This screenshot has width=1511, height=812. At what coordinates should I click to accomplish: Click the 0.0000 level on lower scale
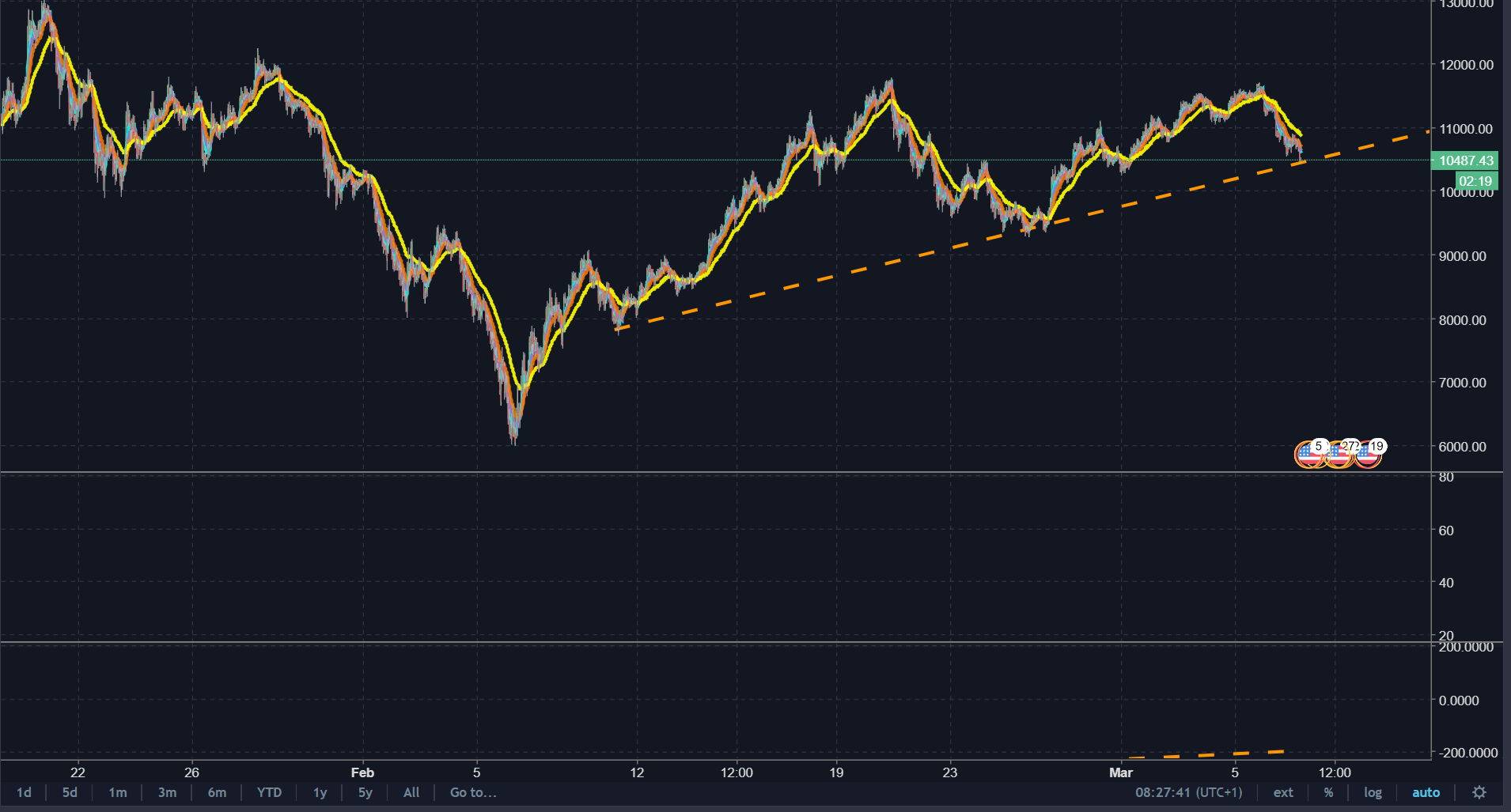click(1459, 701)
